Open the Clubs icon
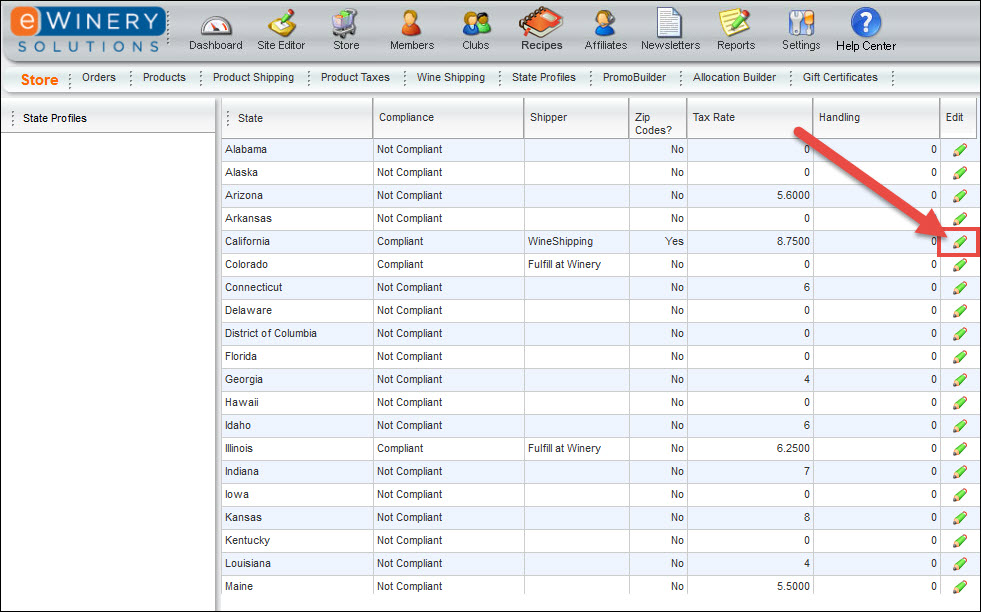This screenshot has height=612, width=981. pyautogui.click(x=476, y=24)
